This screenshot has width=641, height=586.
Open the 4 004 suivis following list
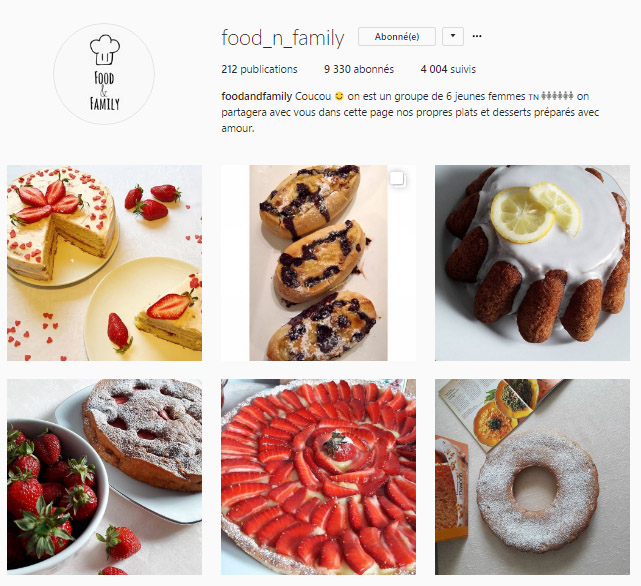point(448,69)
